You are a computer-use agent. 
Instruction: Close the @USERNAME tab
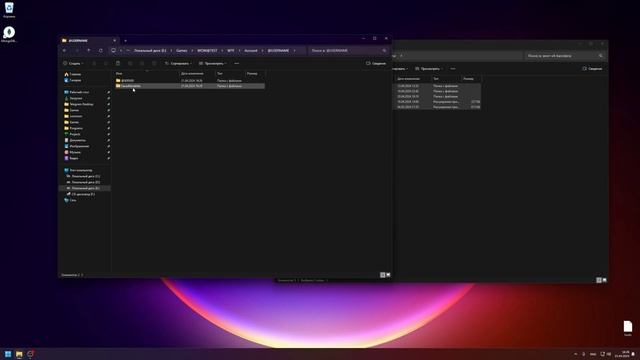115,41
